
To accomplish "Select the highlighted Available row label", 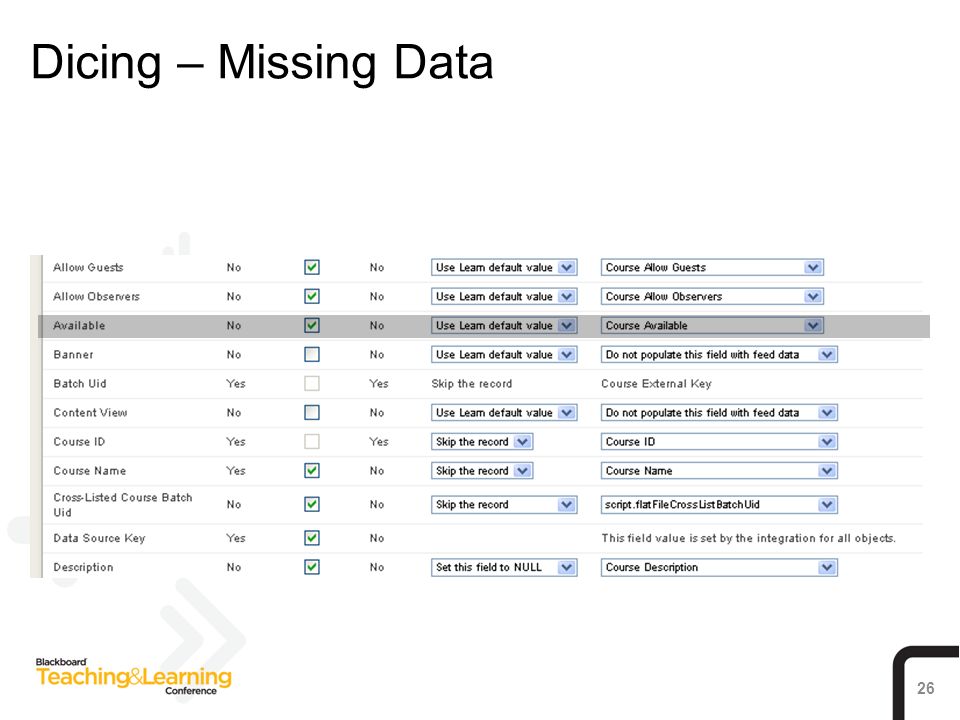I will (79, 326).
